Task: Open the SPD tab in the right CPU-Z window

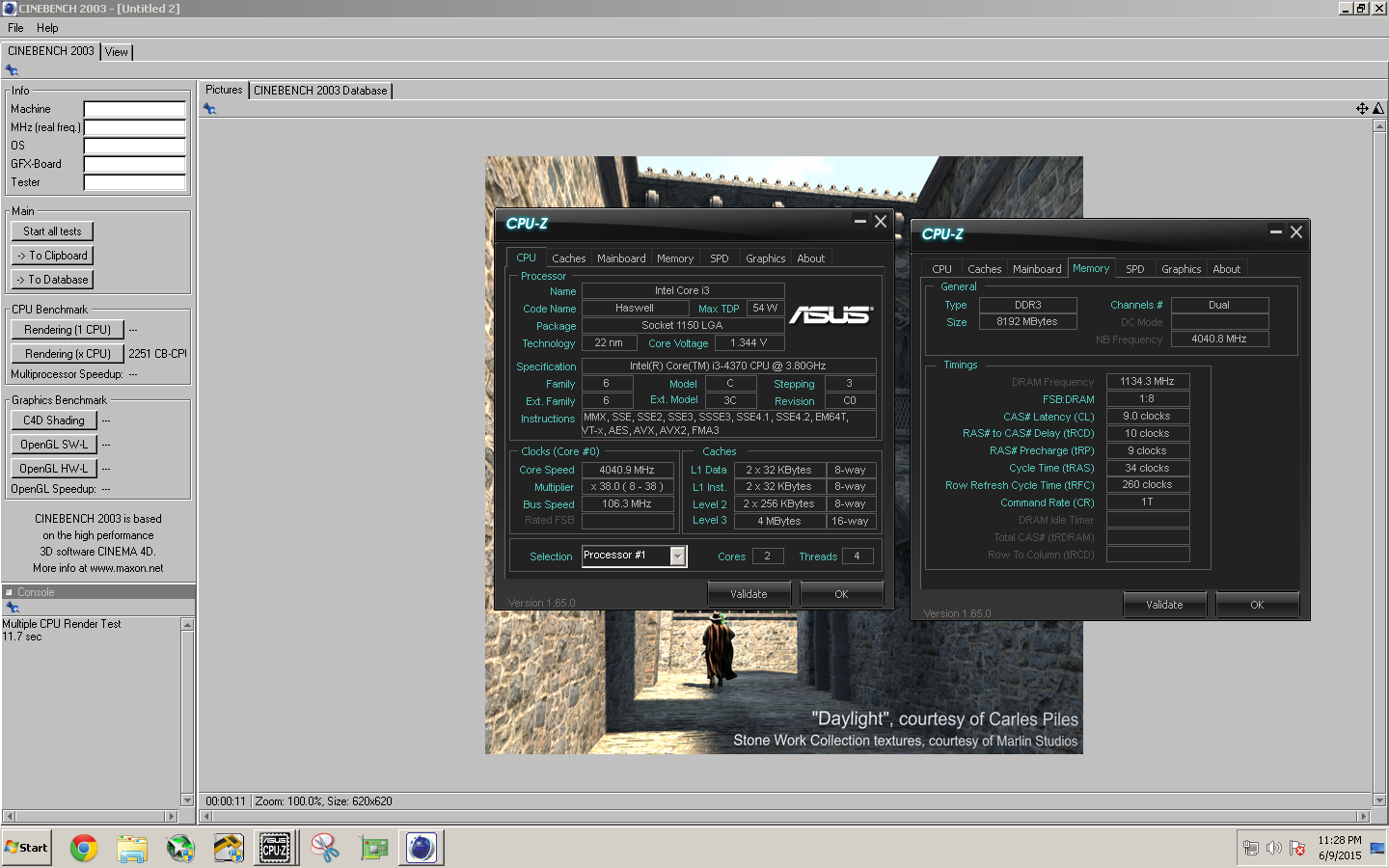Action: [x=1135, y=269]
